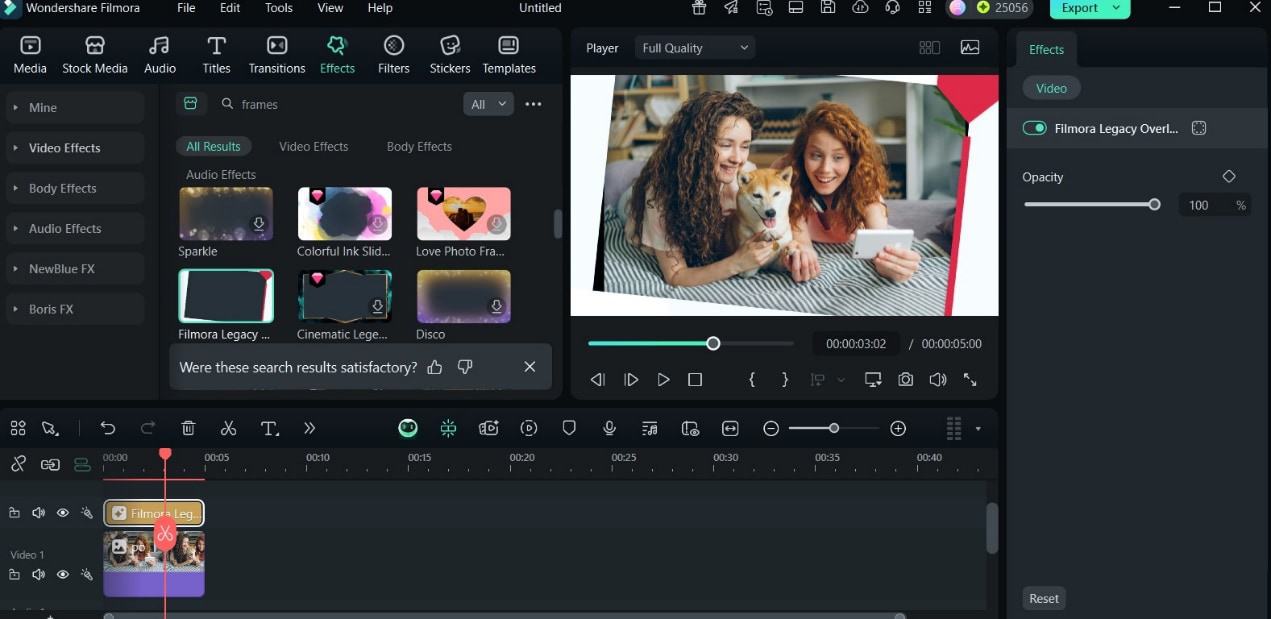The height and width of the screenshot is (619, 1271).
Task: Expand the Boris FX category
Action: coord(75,309)
